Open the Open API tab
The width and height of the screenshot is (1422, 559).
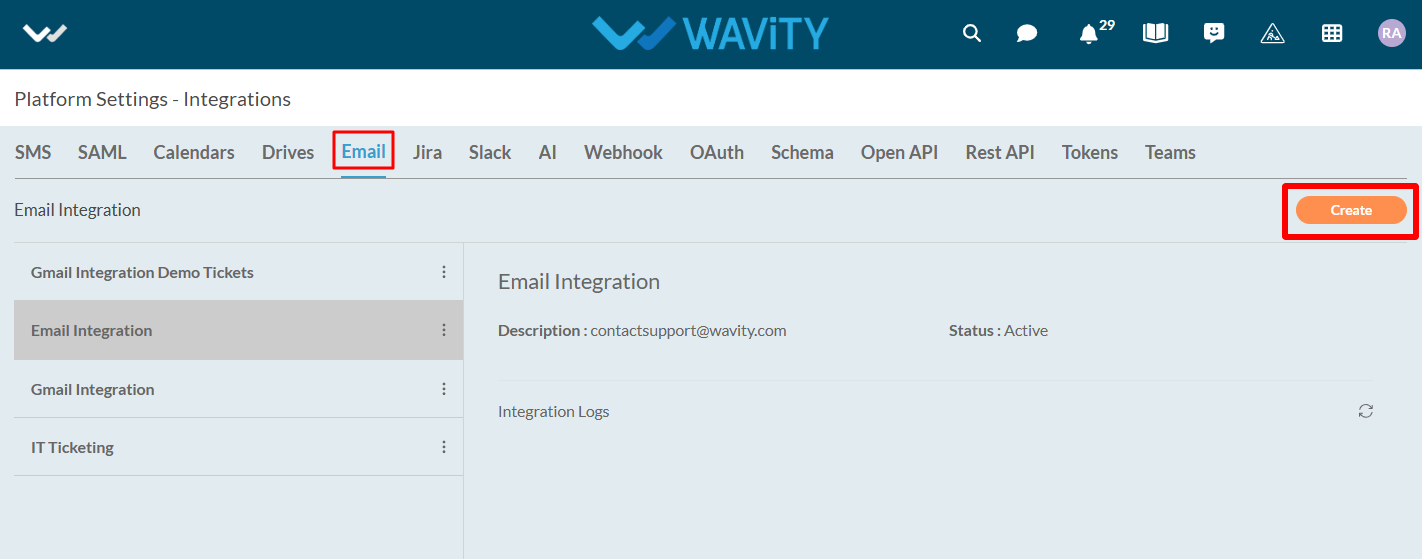click(x=899, y=152)
